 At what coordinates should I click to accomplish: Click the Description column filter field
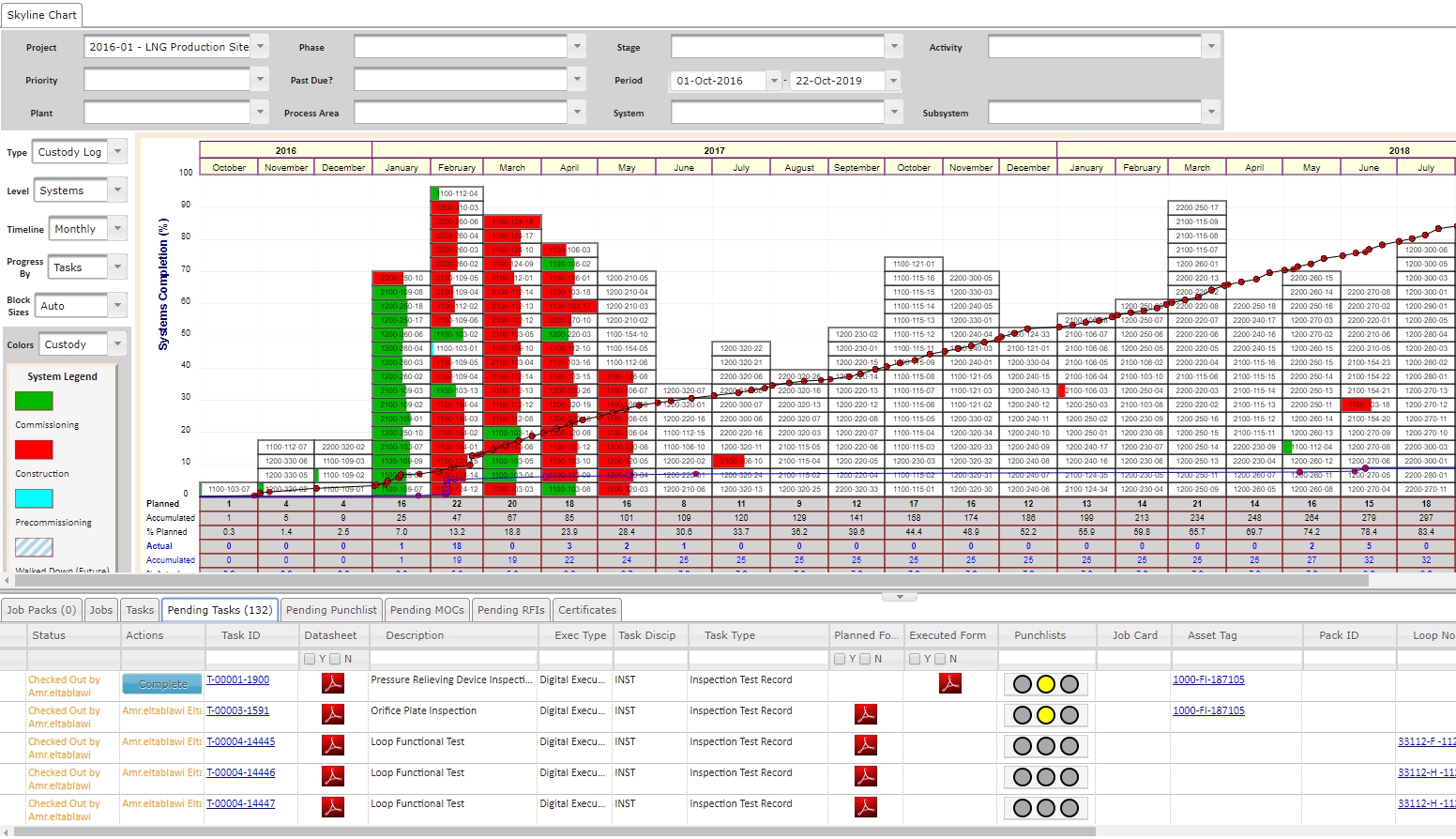coord(453,659)
